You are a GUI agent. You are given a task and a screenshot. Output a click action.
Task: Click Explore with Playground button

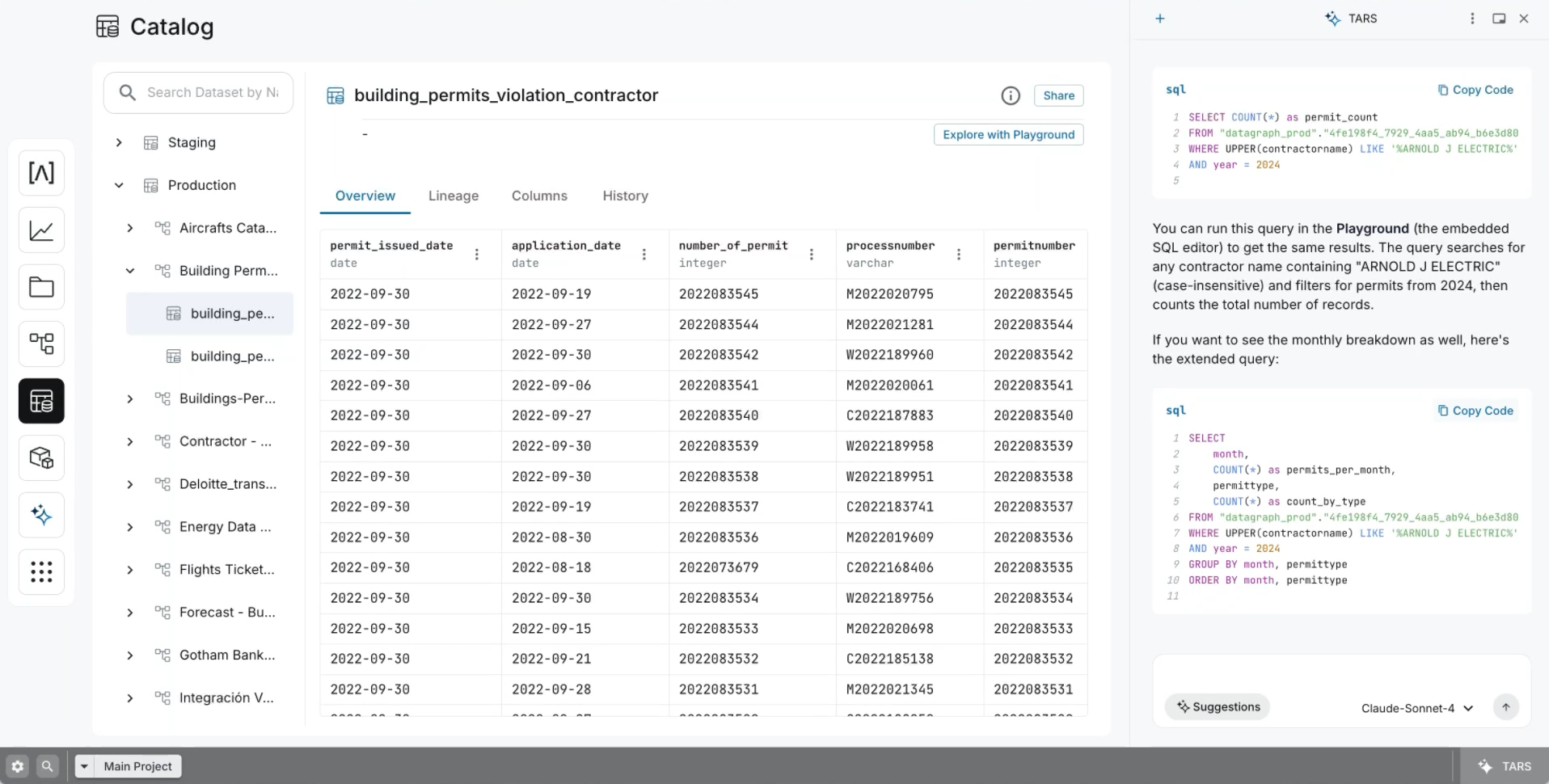pos(1008,134)
